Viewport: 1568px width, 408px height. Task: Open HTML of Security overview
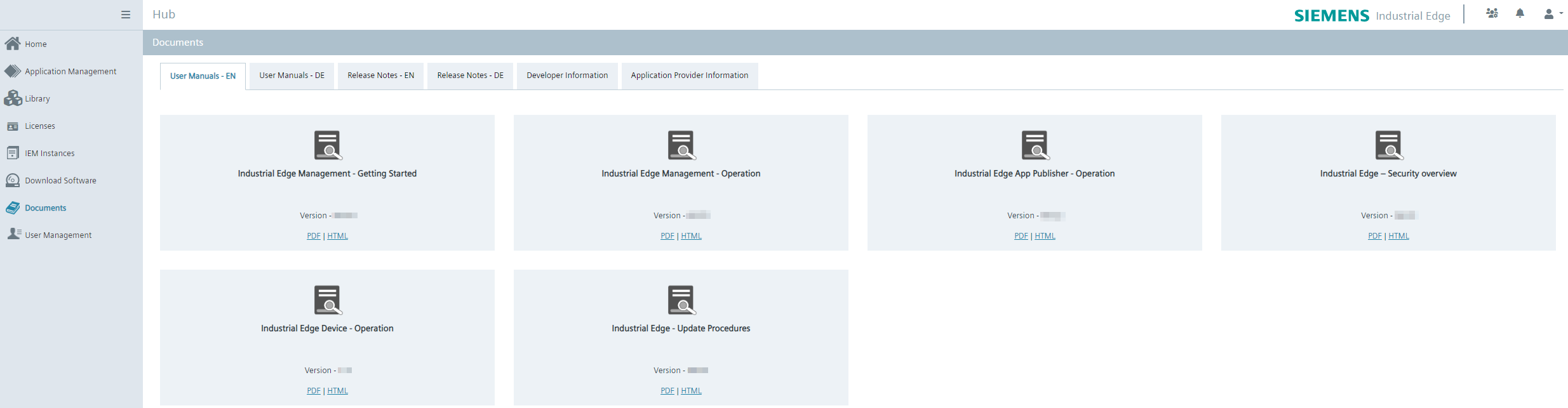pos(1399,236)
